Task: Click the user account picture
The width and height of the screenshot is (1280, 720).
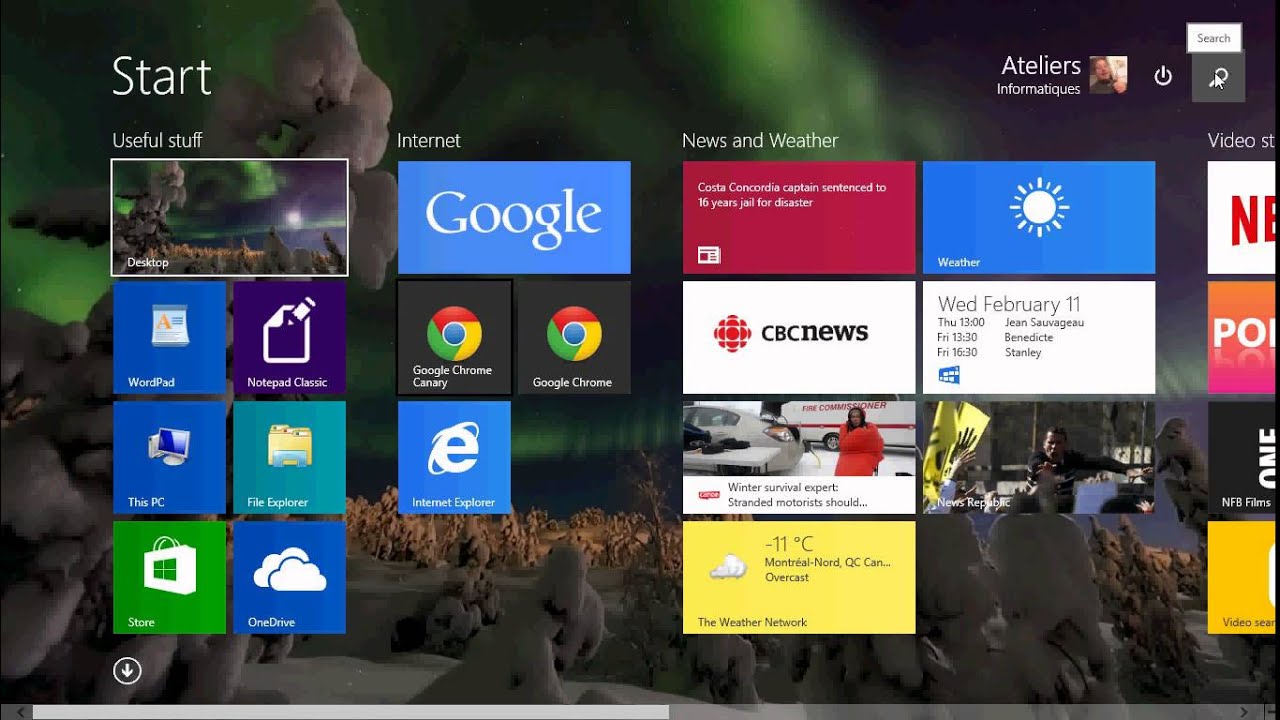Action: pos(1108,75)
